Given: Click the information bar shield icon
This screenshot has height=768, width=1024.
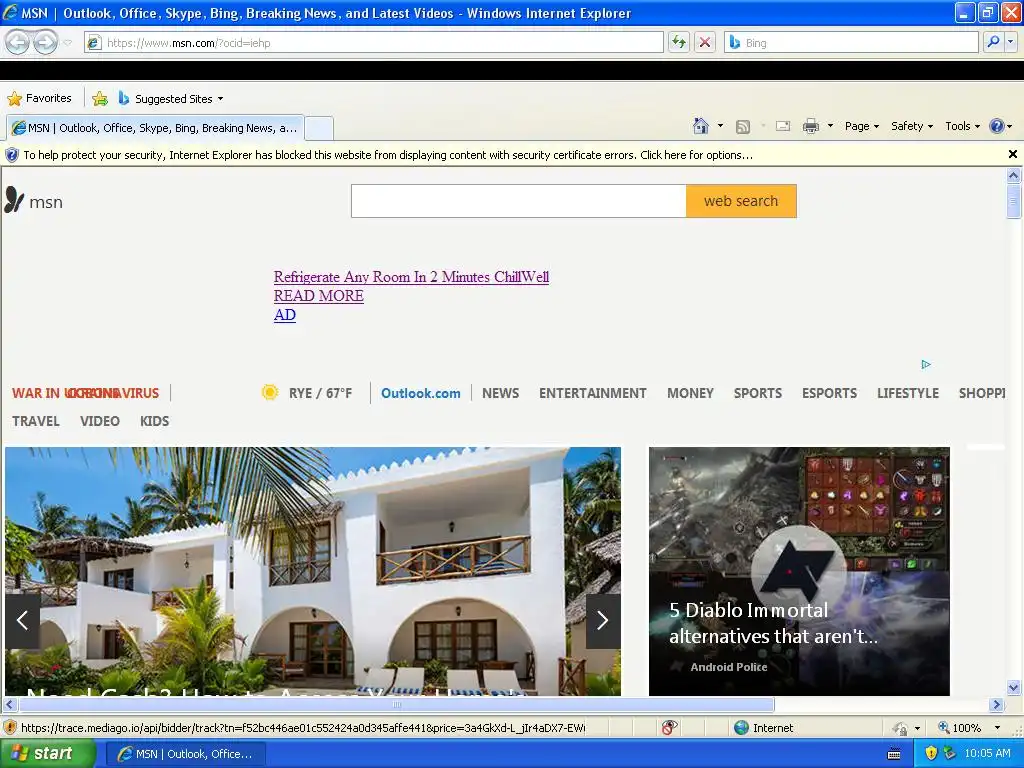Looking at the screenshot, I should 12,155.
